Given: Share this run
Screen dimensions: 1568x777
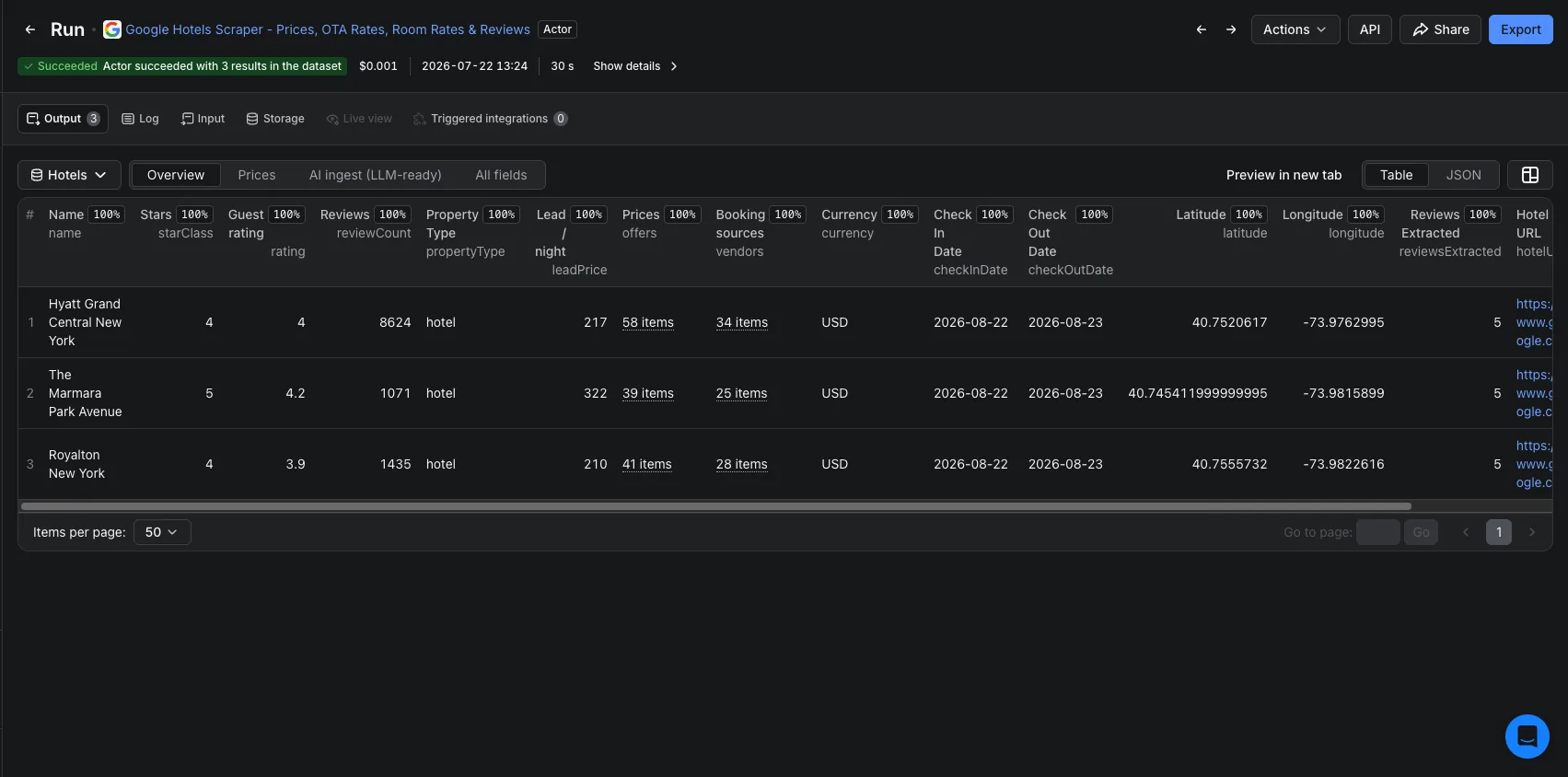Looking at the screenshot, I should (x=1441, y=29).
